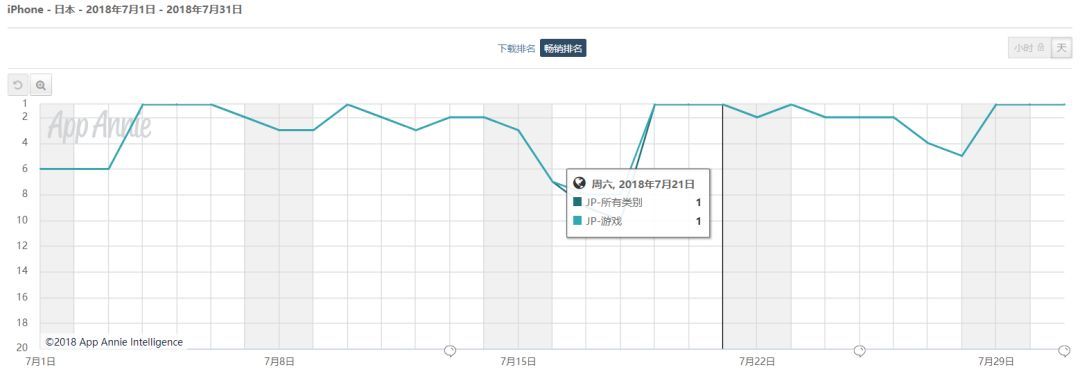Click the JP-游戏 light teal swatch

[x=578, y=221]
